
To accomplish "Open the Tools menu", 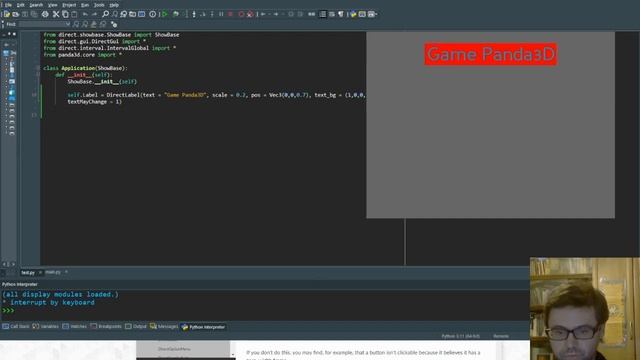I will coord(99,5).
